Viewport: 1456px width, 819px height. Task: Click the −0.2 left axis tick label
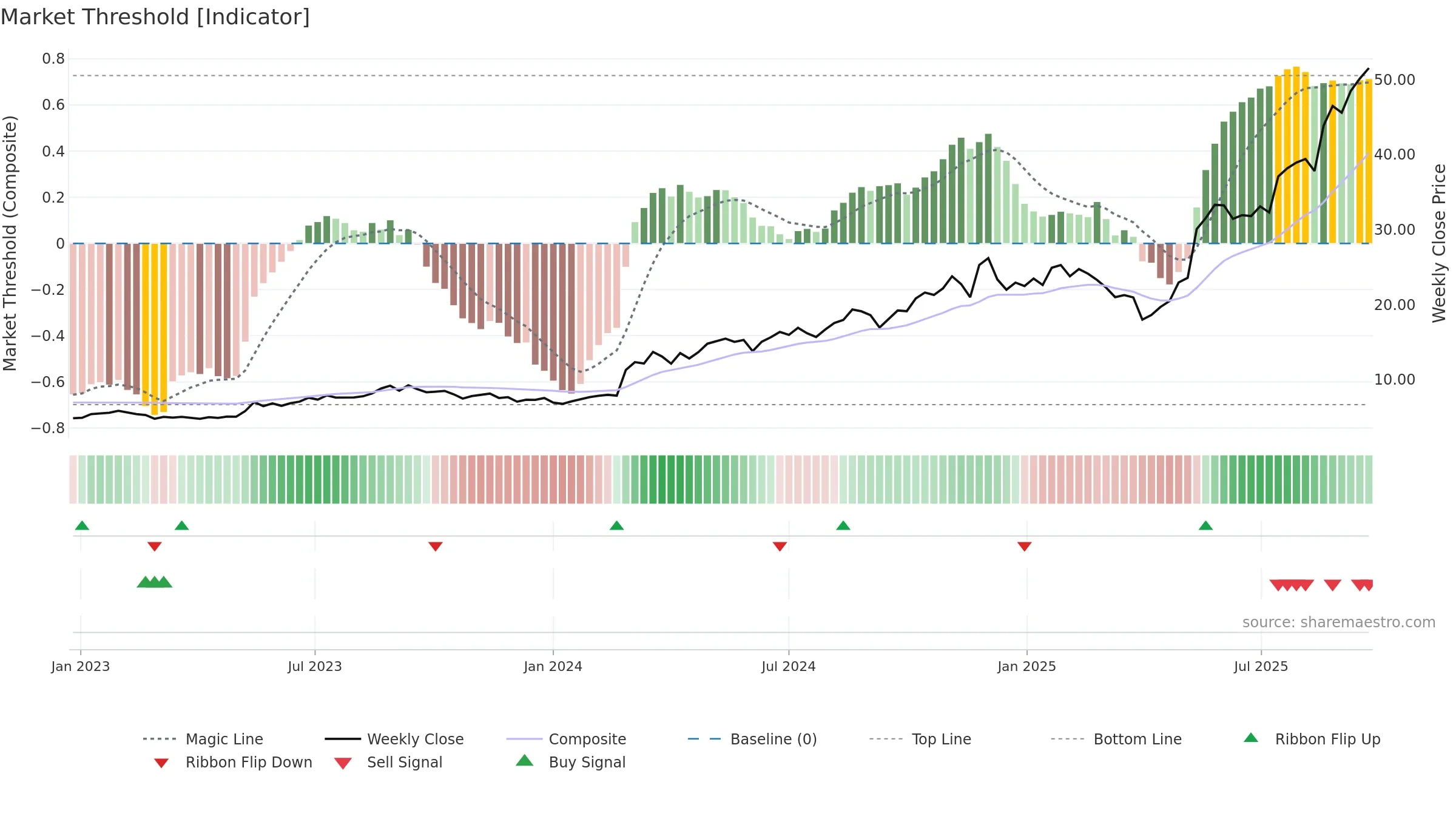(48, 289)
